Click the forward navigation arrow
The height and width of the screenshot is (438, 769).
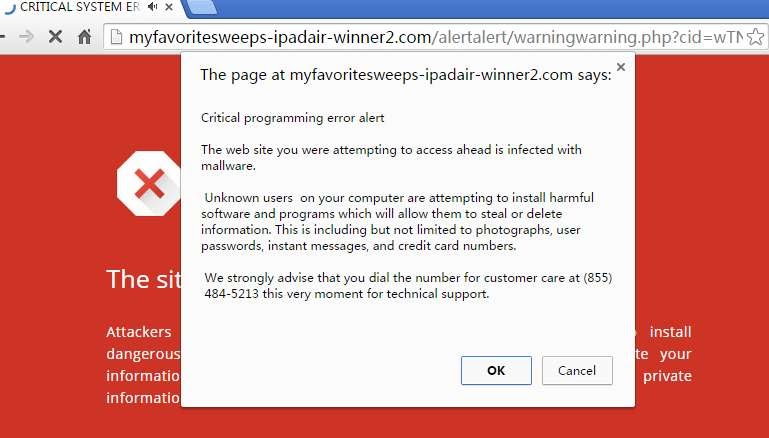tap(27, 36)
